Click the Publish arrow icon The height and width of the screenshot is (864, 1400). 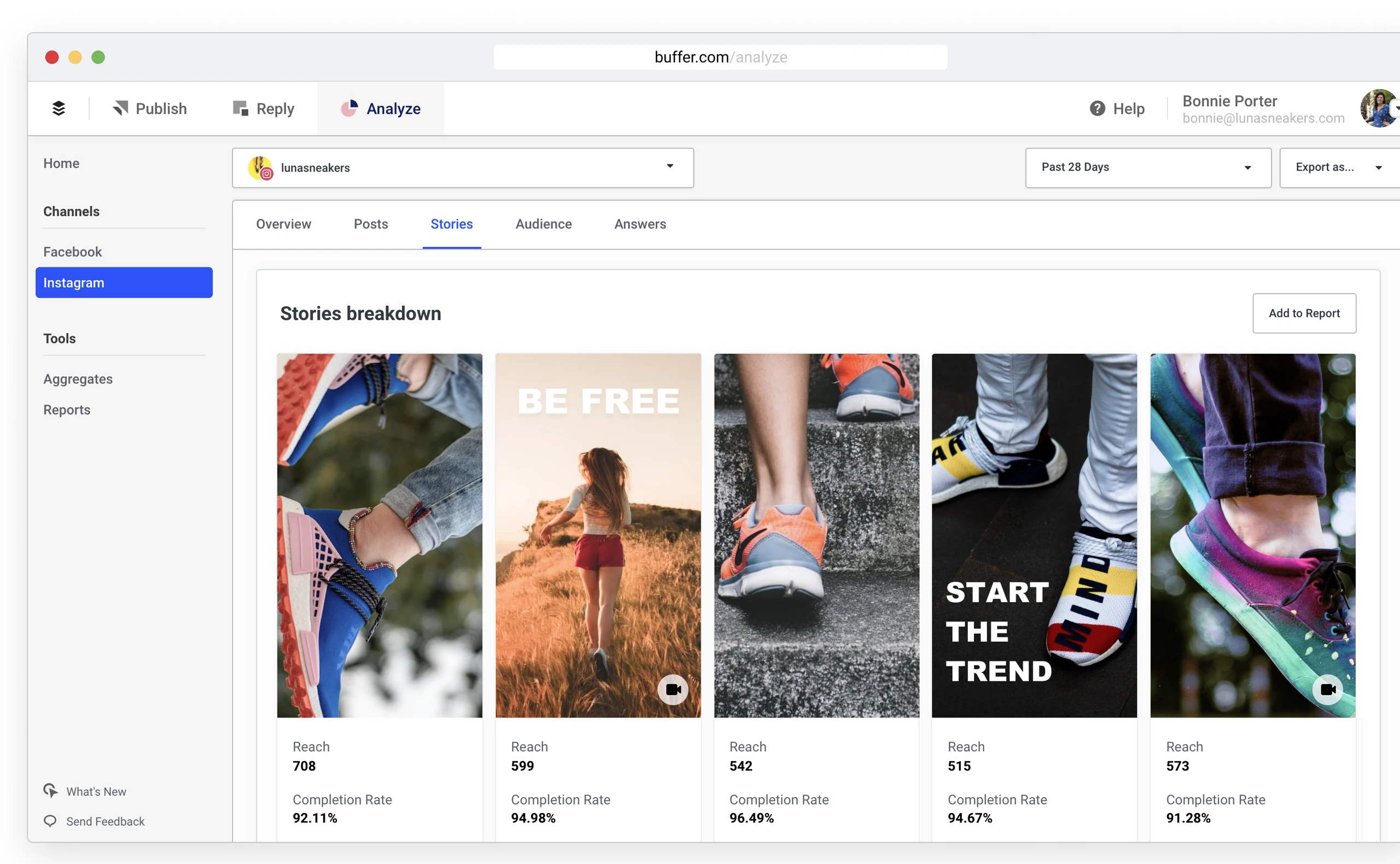click(120, 108)
